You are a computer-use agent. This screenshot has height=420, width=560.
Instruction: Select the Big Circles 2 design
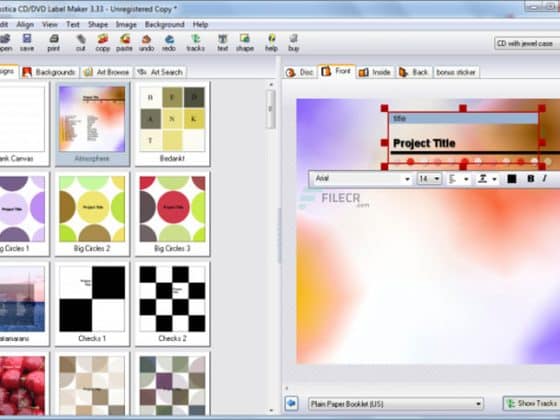pos(92,214)
